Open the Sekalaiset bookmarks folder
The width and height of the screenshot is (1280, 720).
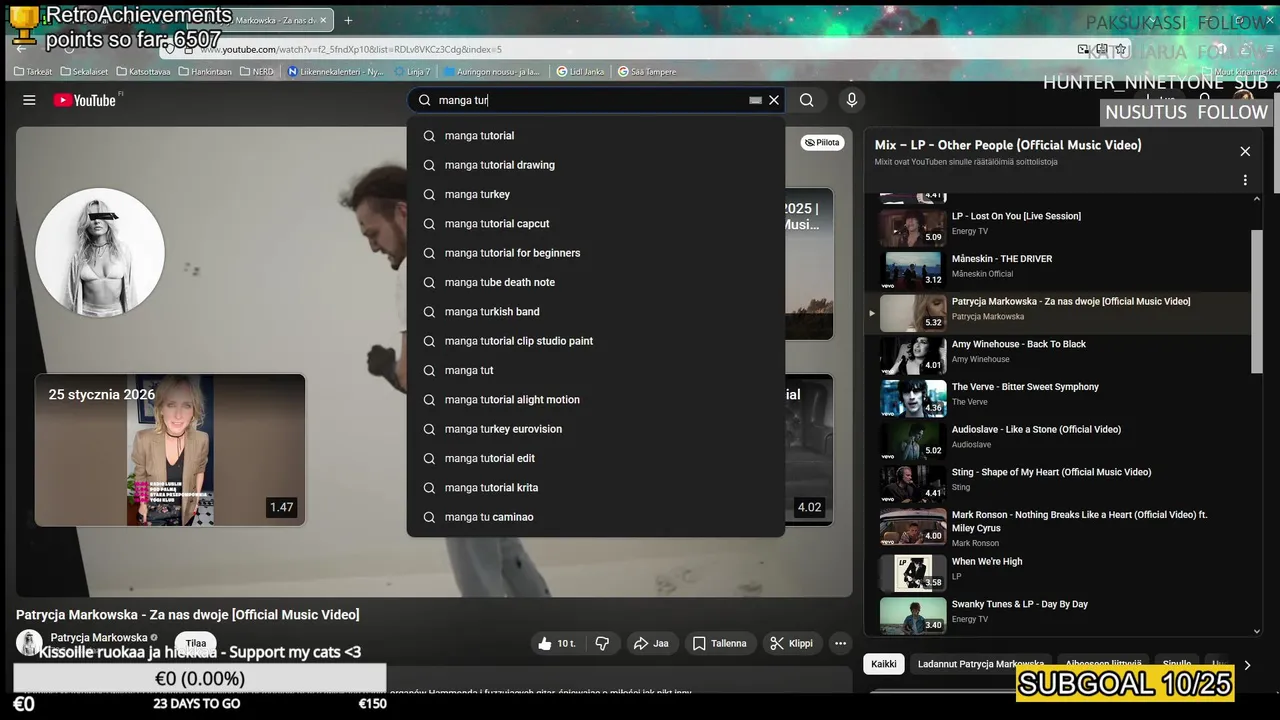pyautogui.click(x=85, y=72)
